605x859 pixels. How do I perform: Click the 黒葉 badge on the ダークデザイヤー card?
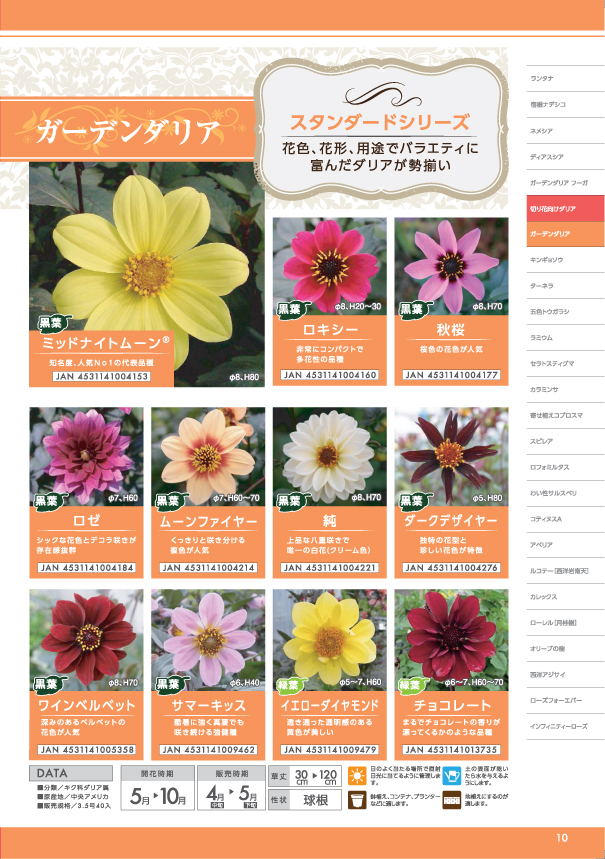click(x=414, y=501)
